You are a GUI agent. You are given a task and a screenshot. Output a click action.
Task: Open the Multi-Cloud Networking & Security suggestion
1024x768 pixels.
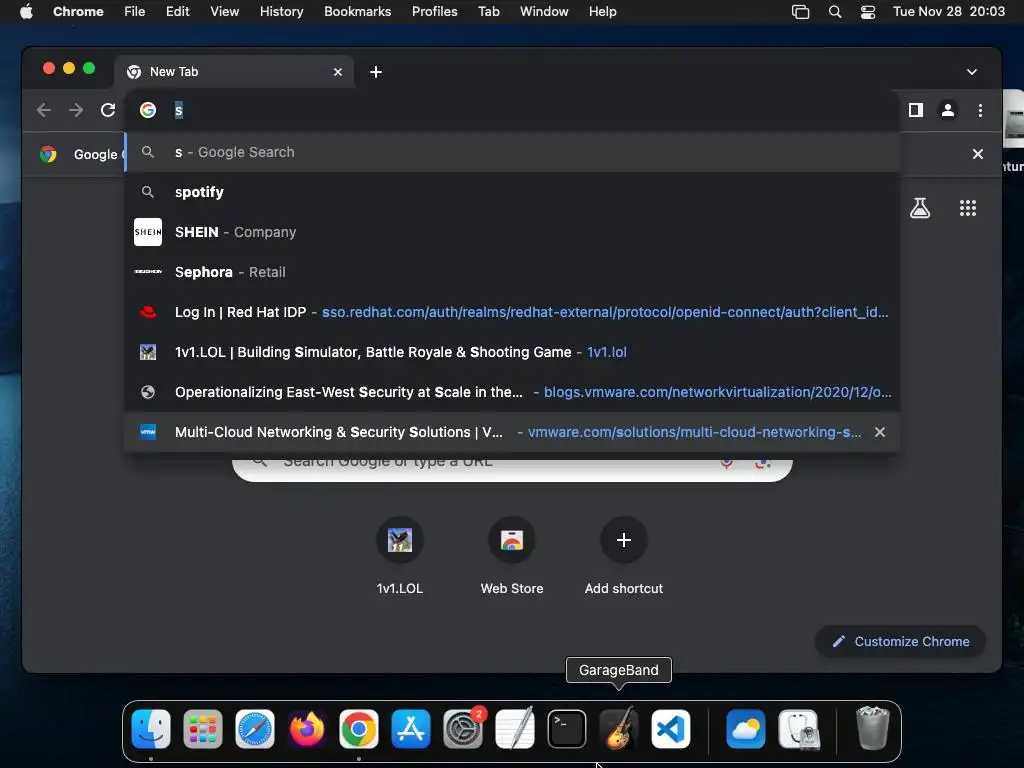(x=512, y=432)
